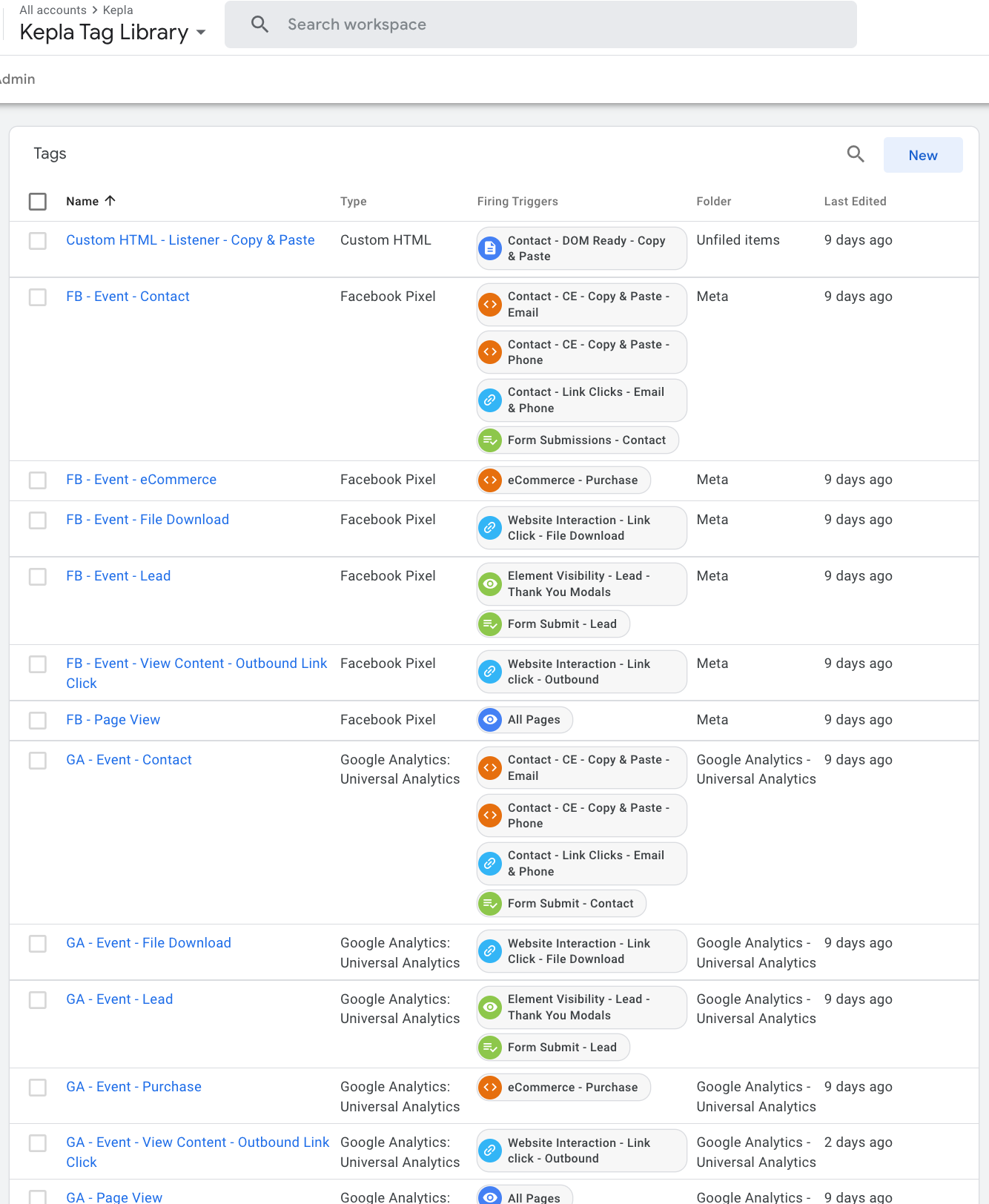Image resolution: width=989 pixels, height=1204 pixels.
Task: Open the GA - Event - Purchase tag
Action: coord(133,1087)
